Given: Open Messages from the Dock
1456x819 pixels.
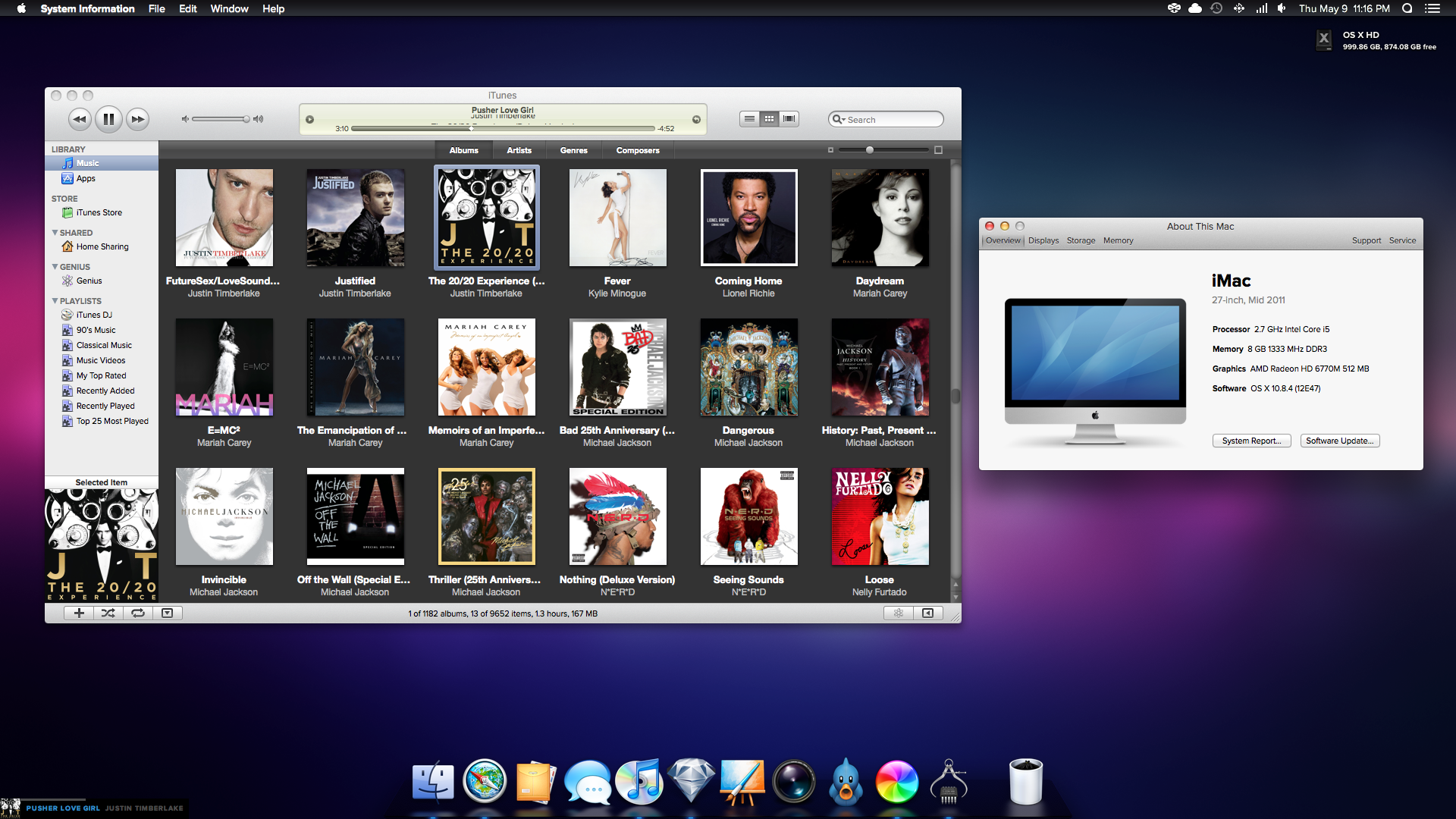Looking at the screenshot, I should (x=588, y=782).
